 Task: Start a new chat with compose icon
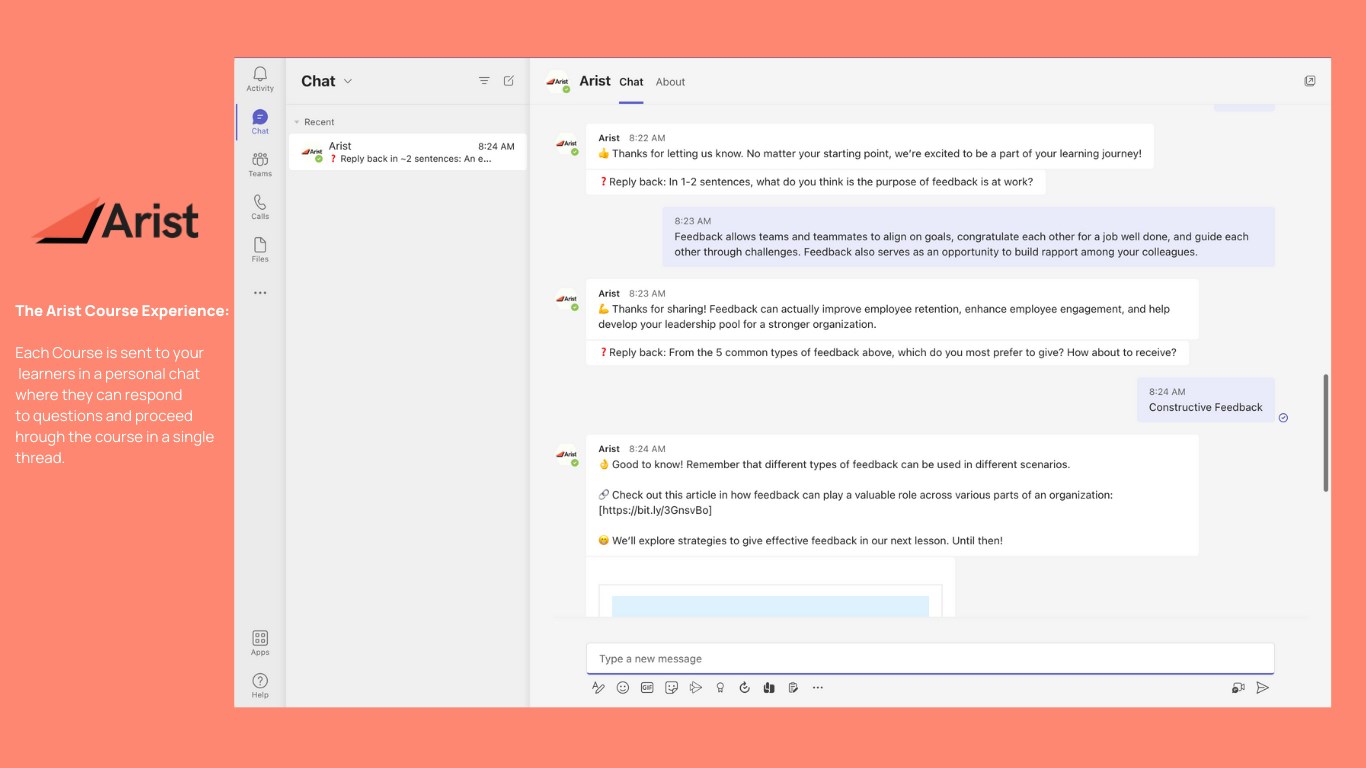coord(509,81)
